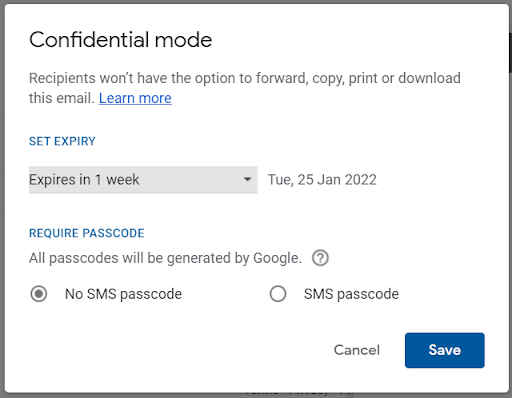Click the 'No SMS passcode' label text

click(123, 294)
